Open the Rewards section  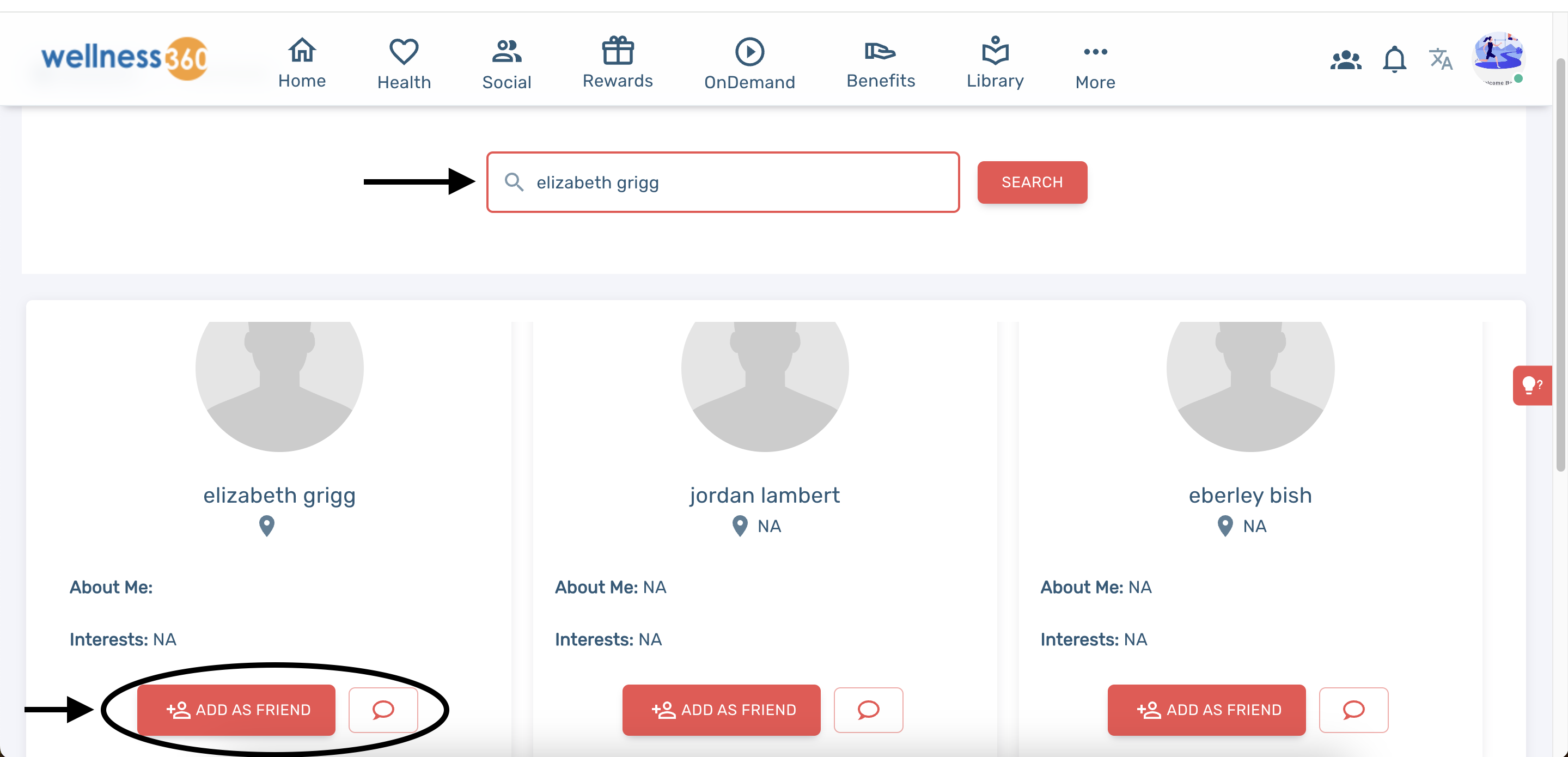(617, 63)
